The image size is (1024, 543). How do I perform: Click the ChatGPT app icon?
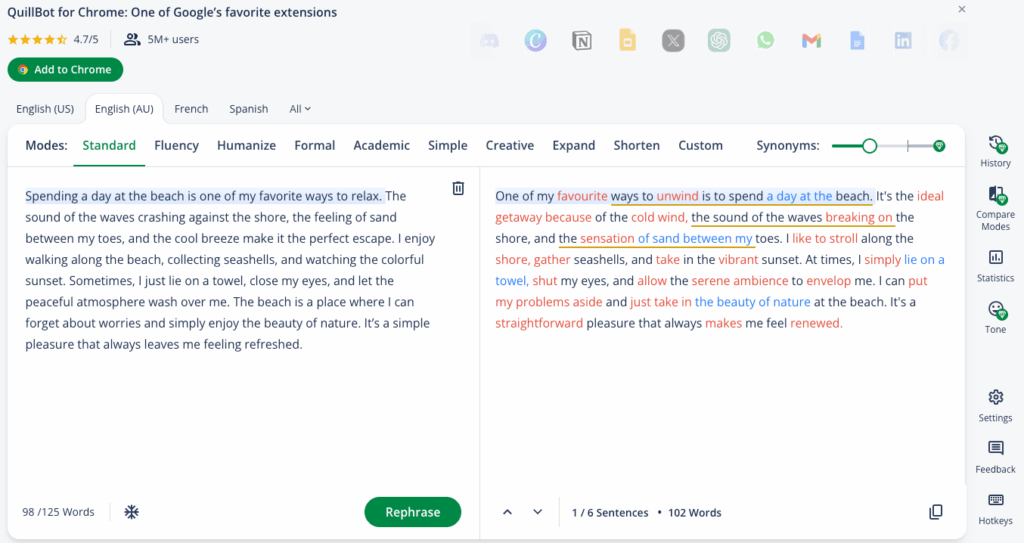click(x=719, y=41)
